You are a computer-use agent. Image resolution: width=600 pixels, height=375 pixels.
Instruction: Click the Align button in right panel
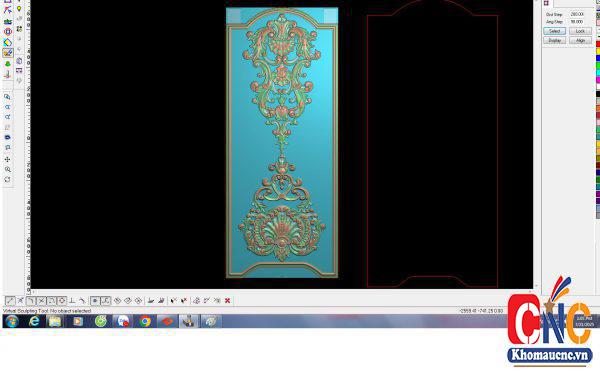(580, 40)
